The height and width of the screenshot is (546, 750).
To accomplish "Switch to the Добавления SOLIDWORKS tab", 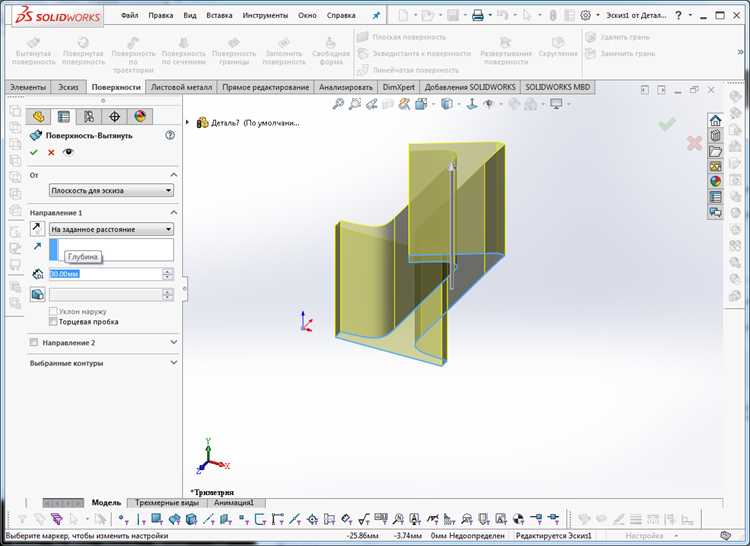I will [470, 87].
